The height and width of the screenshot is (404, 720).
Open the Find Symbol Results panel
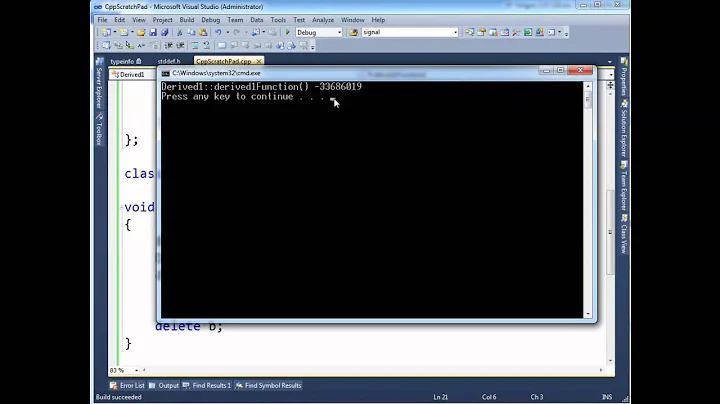tap(271, 385)
